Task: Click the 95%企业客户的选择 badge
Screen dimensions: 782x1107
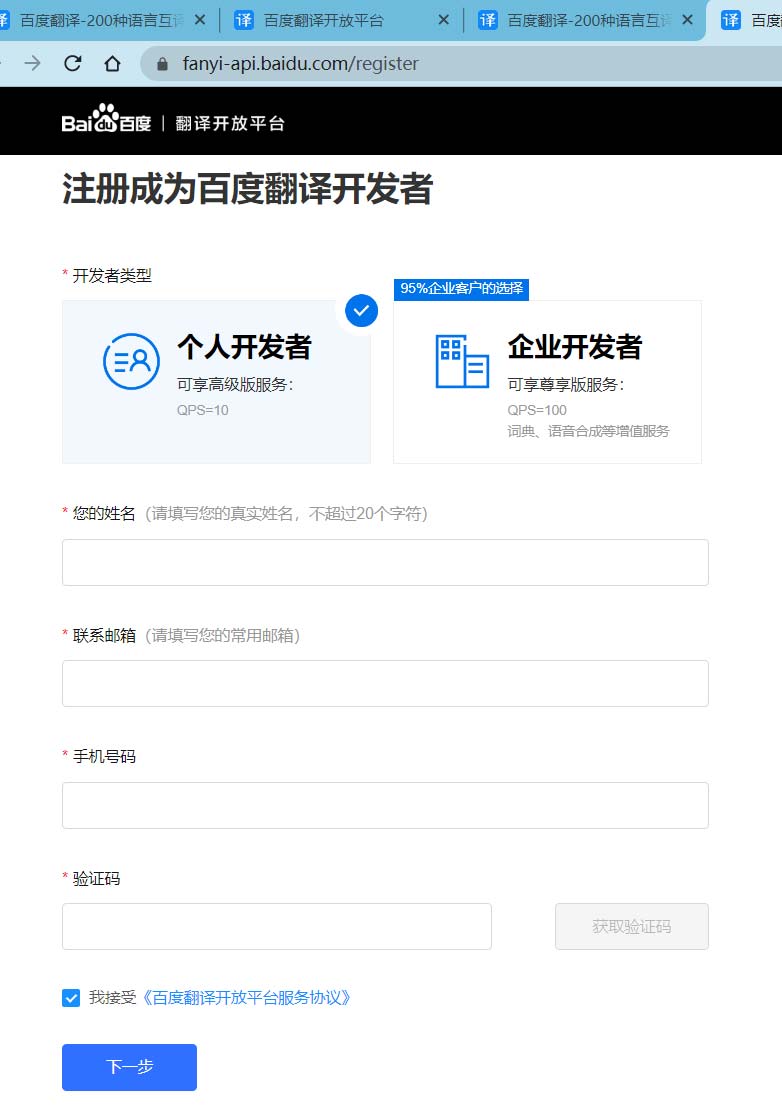Action: point(462,289)
